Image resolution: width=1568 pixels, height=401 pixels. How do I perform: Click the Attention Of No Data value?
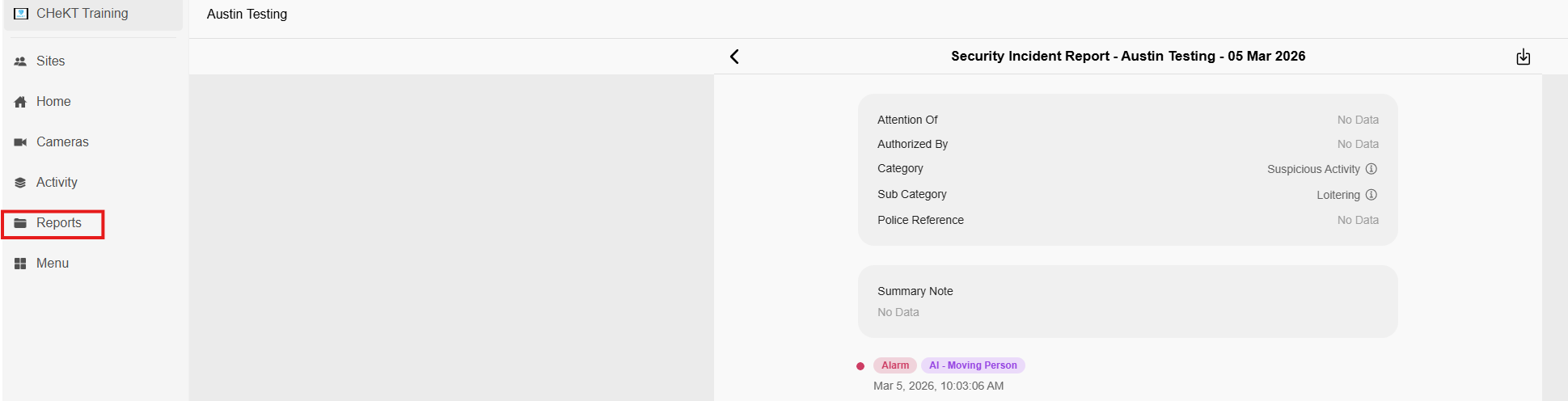tap(1357, 120)
